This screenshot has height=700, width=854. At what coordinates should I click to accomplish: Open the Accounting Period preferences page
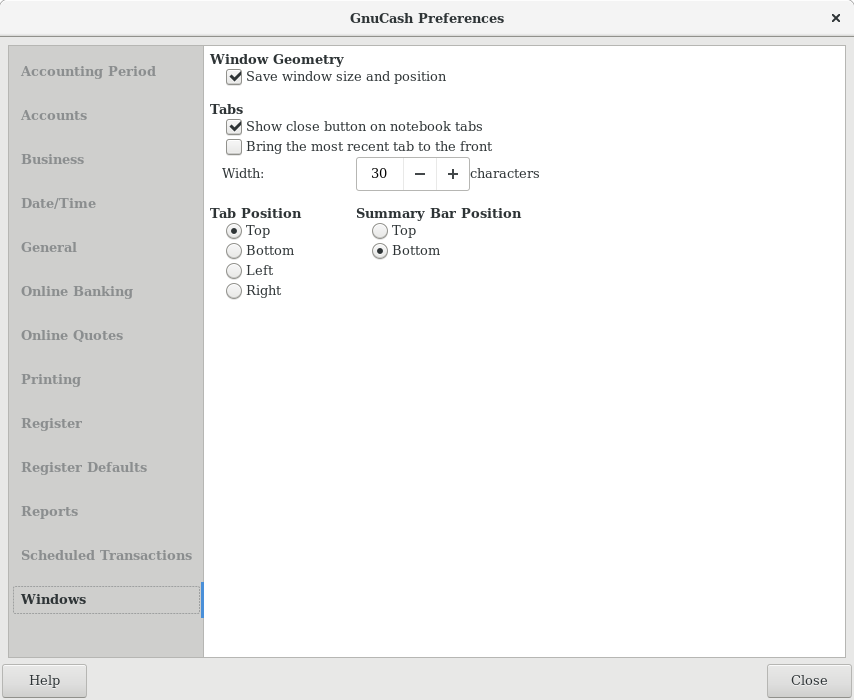click(106, 71)
